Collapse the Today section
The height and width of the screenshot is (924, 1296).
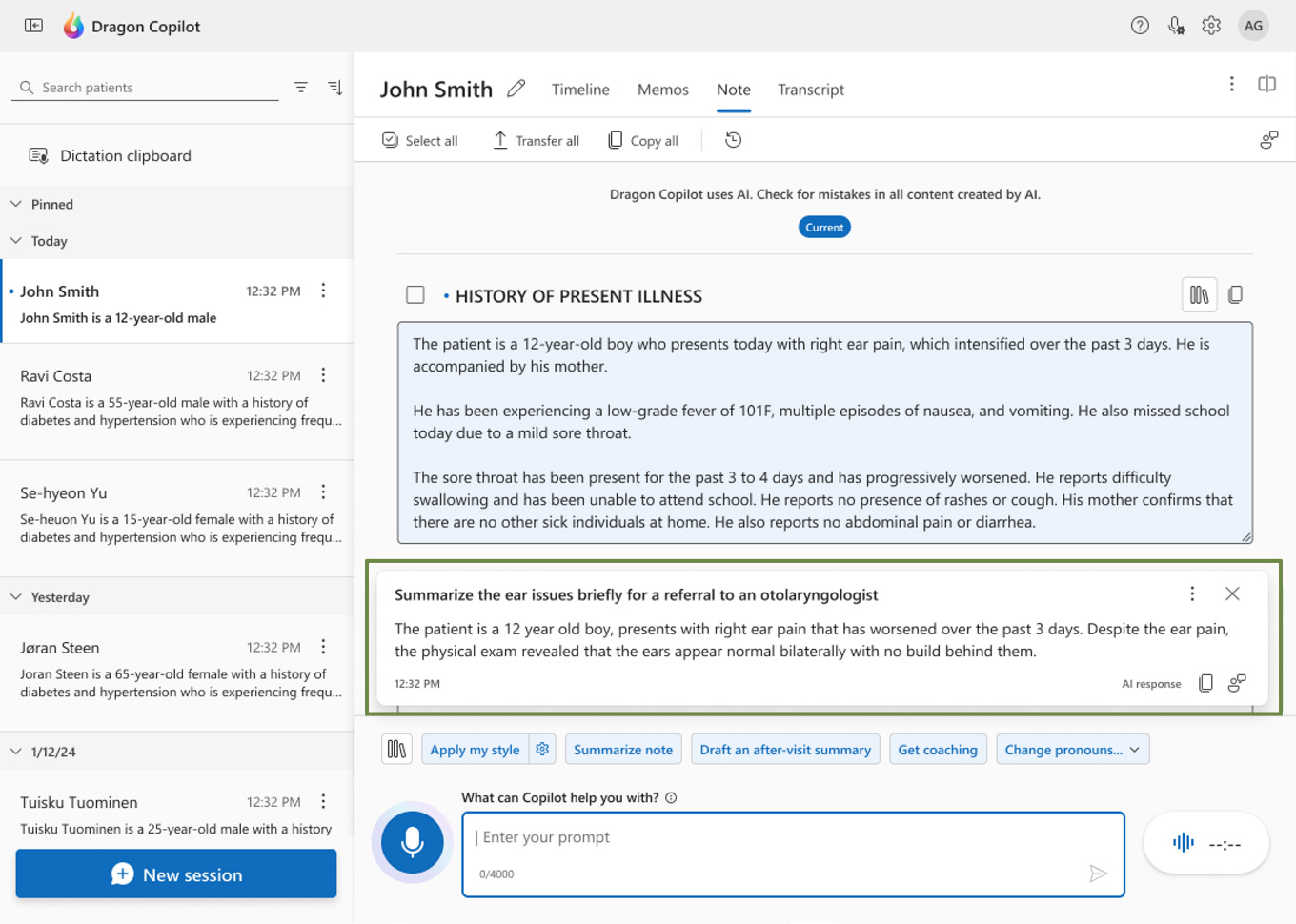tap(16, 241)
